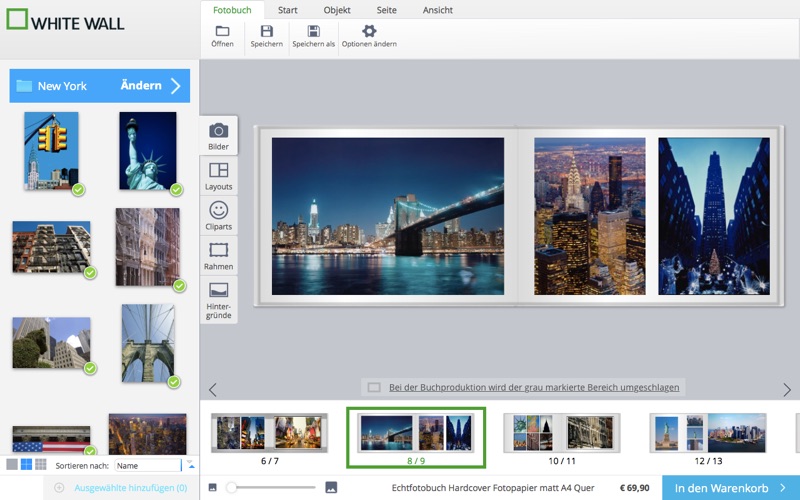Open the Sortieren nach Name dropdown
Screen dimensions: 800x500
point(148,465)
